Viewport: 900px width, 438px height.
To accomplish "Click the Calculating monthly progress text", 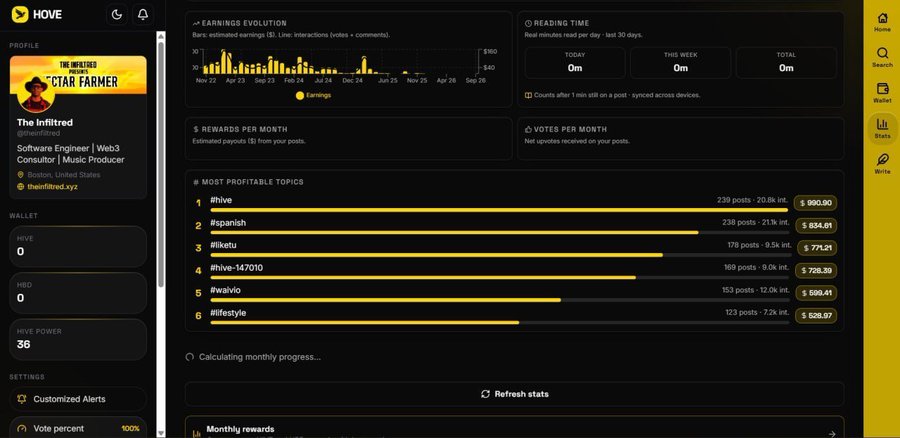I will click(259, 357).
